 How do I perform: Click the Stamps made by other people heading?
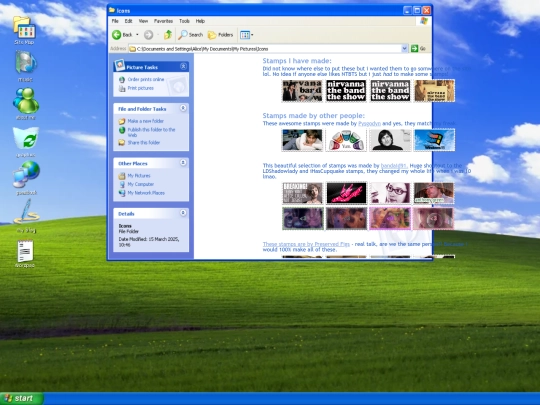click(313, 116)
